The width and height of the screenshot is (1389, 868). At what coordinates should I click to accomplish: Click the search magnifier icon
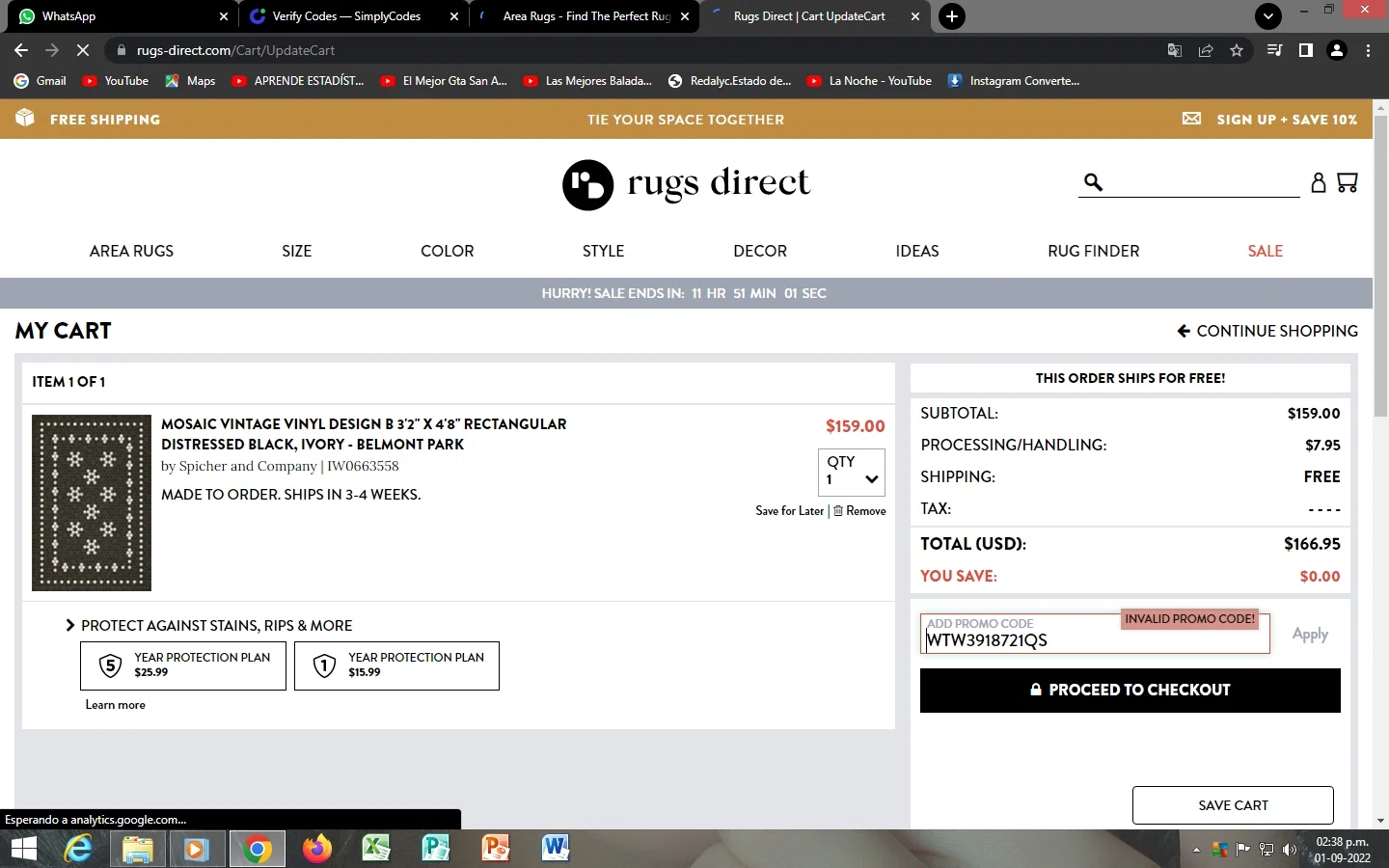[x=1093, y=181]
